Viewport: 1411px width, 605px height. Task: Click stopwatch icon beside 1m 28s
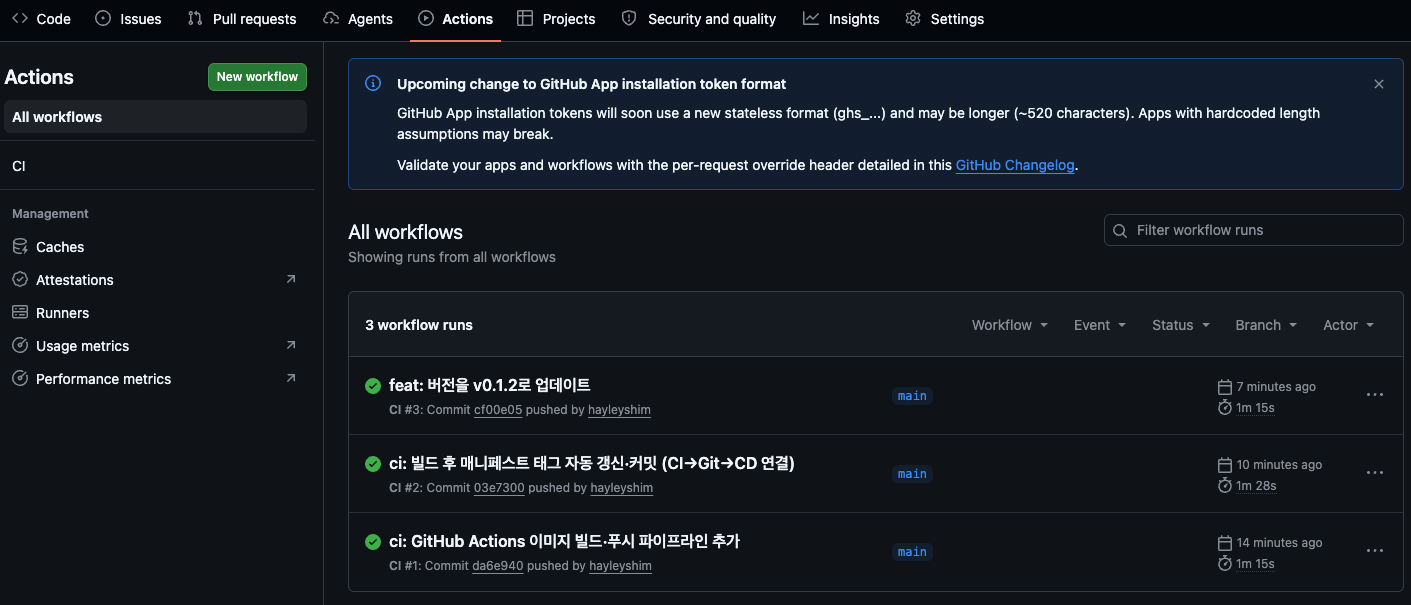tap(1225, 485)
